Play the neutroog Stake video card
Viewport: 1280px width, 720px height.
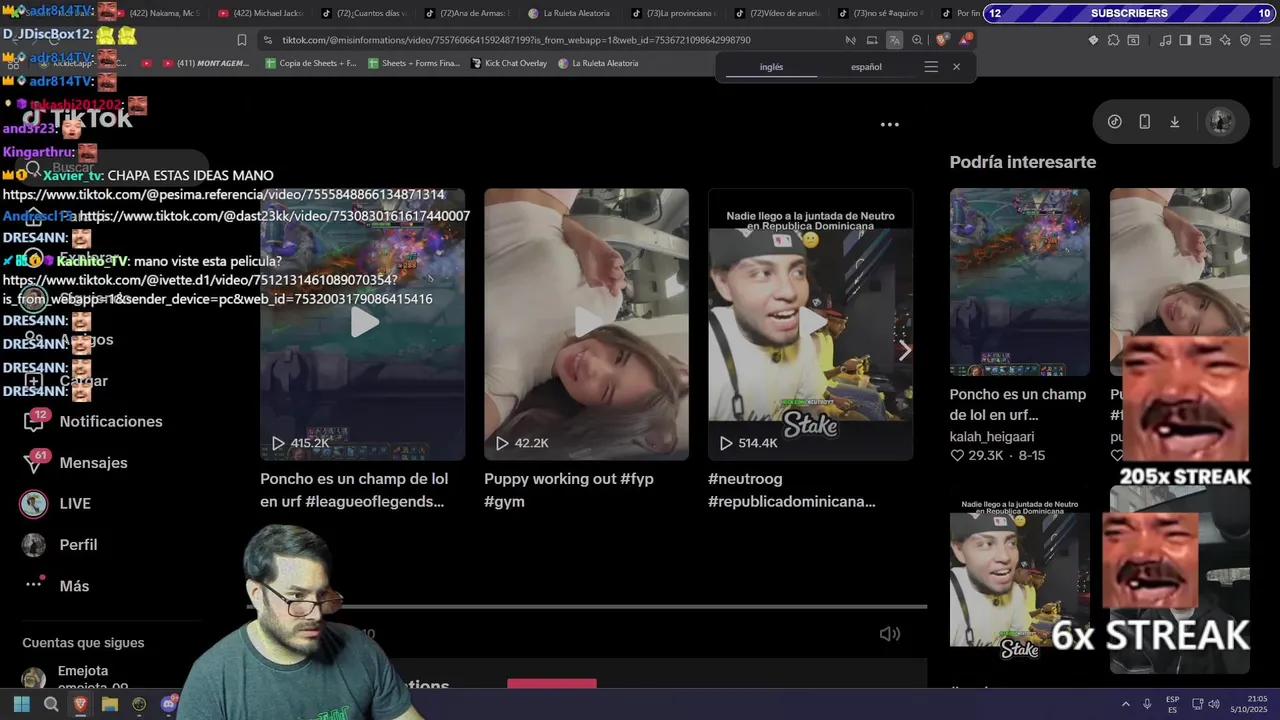810,324
